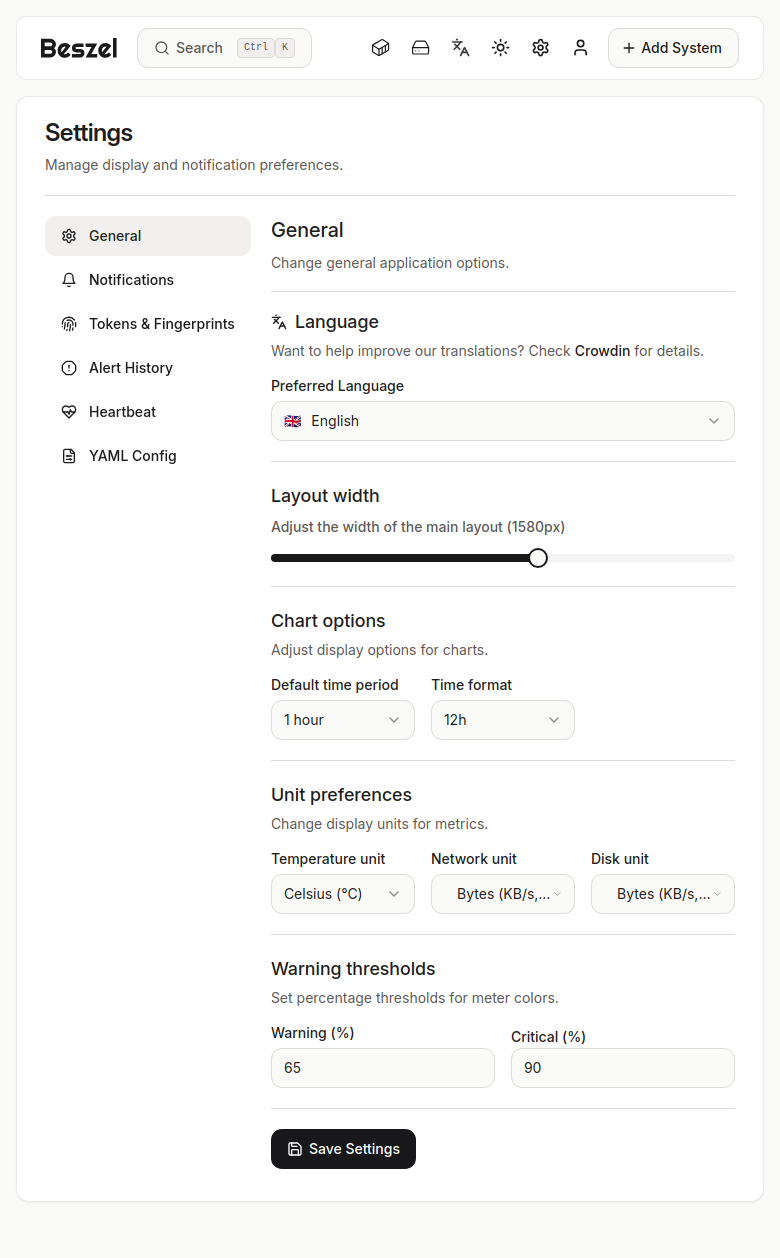This screenshot has width=780, height=1258.
Task: Click the Warning thresholds heading
Action: point(353,969)
